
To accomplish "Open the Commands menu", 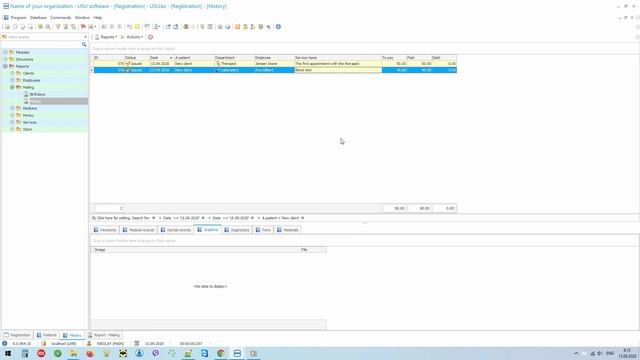I will (x=60, y=18).
